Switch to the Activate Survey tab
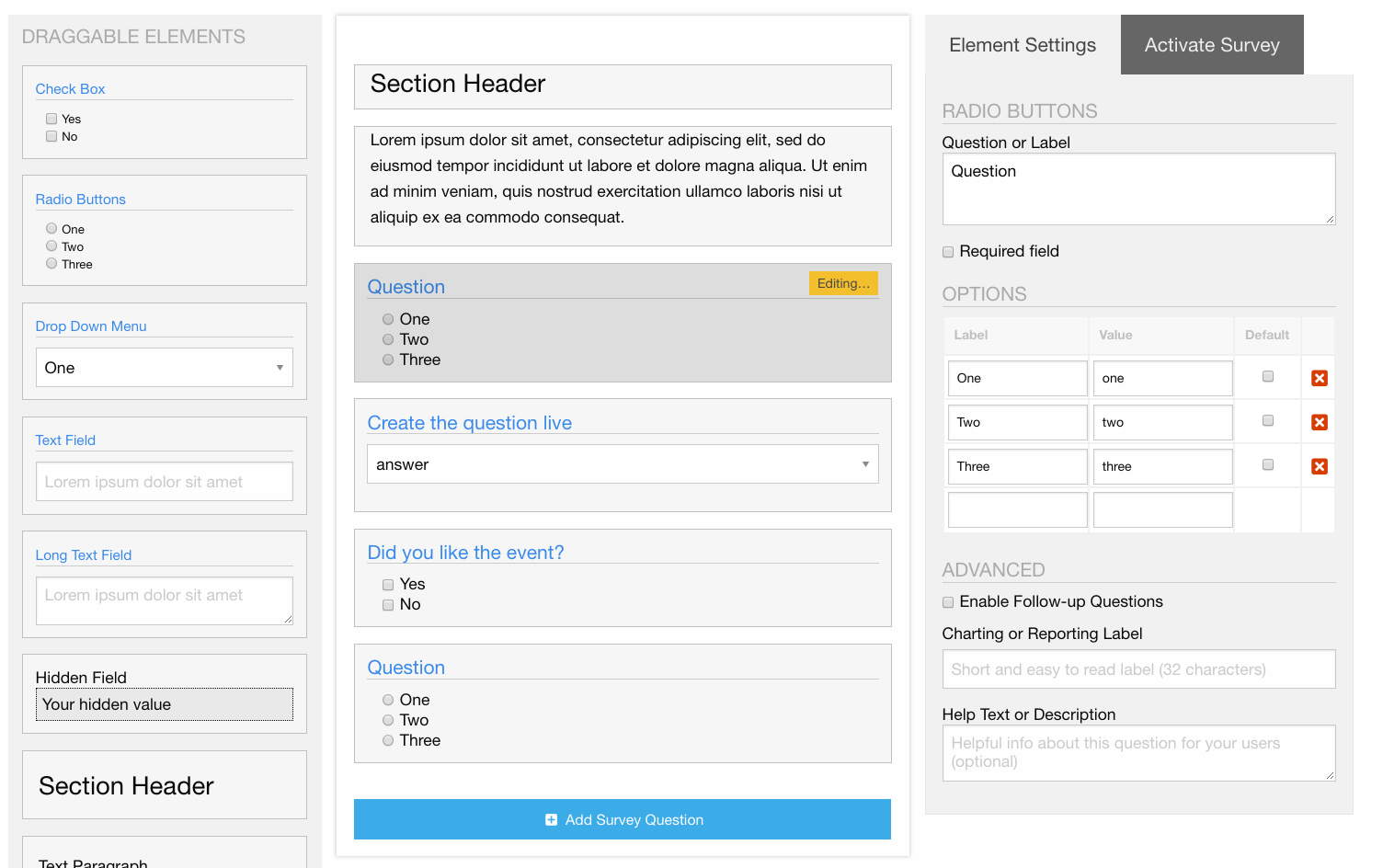 (1211, 45)
